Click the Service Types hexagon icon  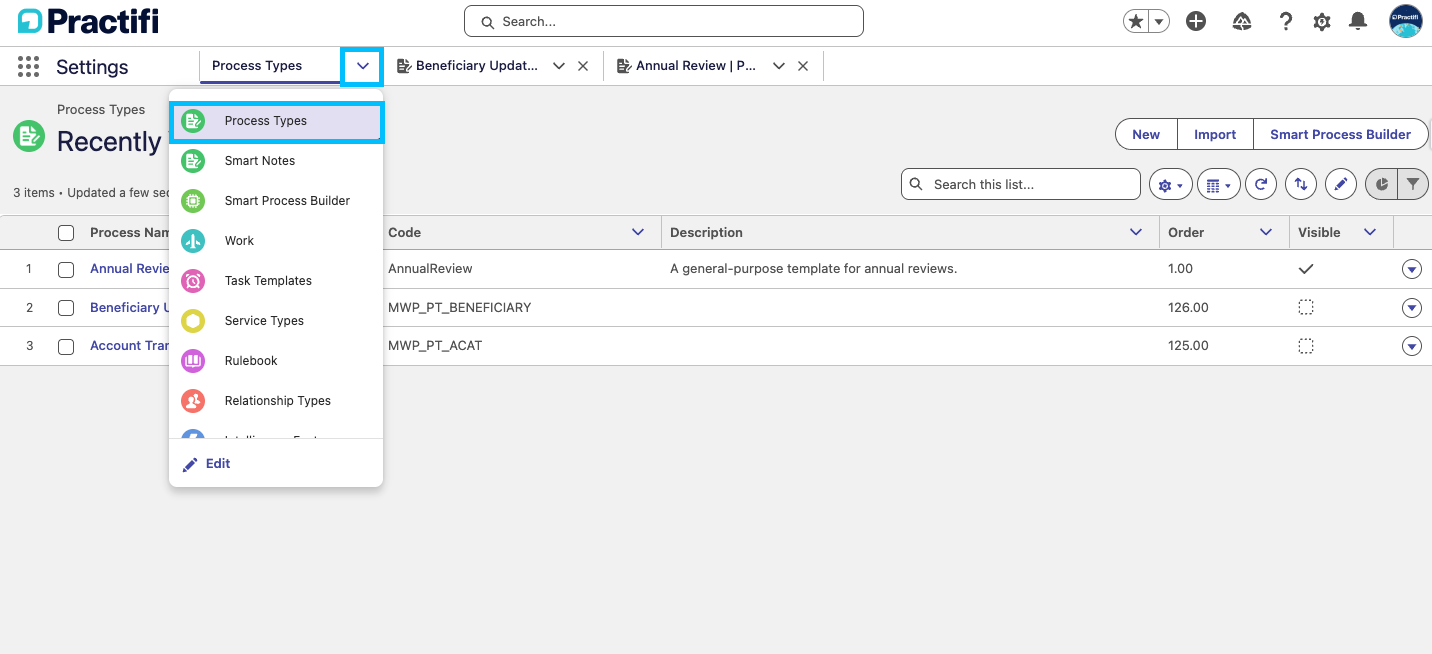193,321
